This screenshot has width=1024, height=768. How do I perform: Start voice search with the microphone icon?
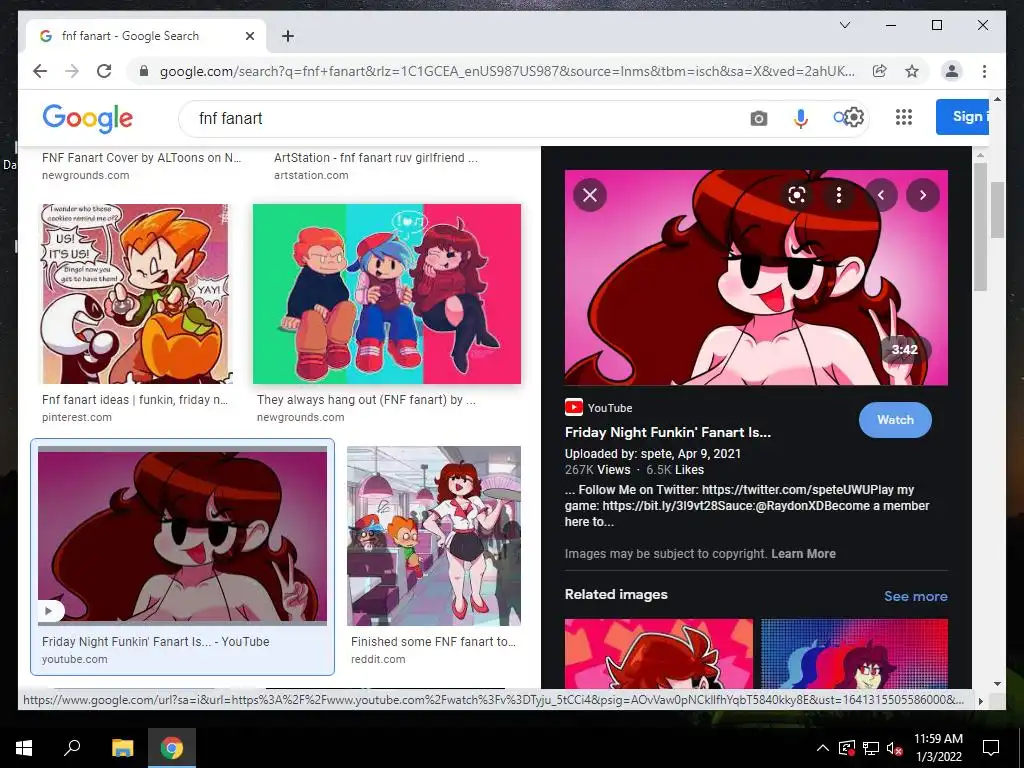[x=801, y=118]
